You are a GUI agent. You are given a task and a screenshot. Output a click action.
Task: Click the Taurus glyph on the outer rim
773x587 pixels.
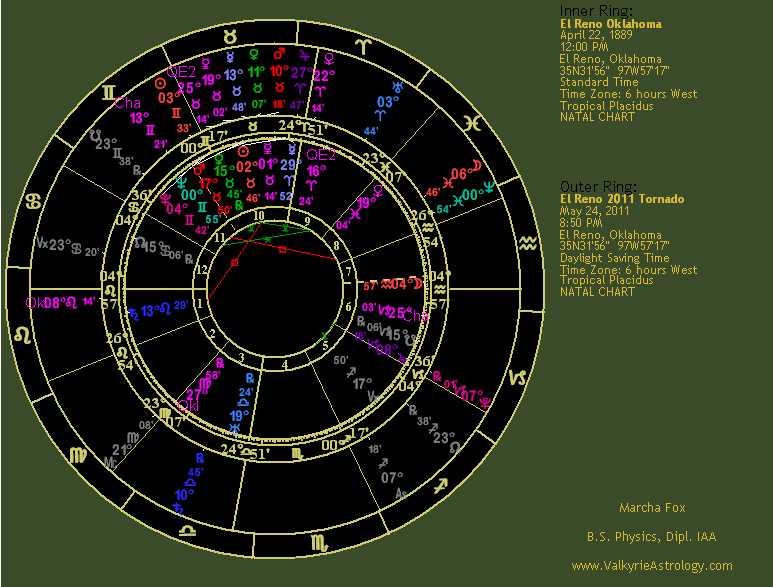click(231, 35)
